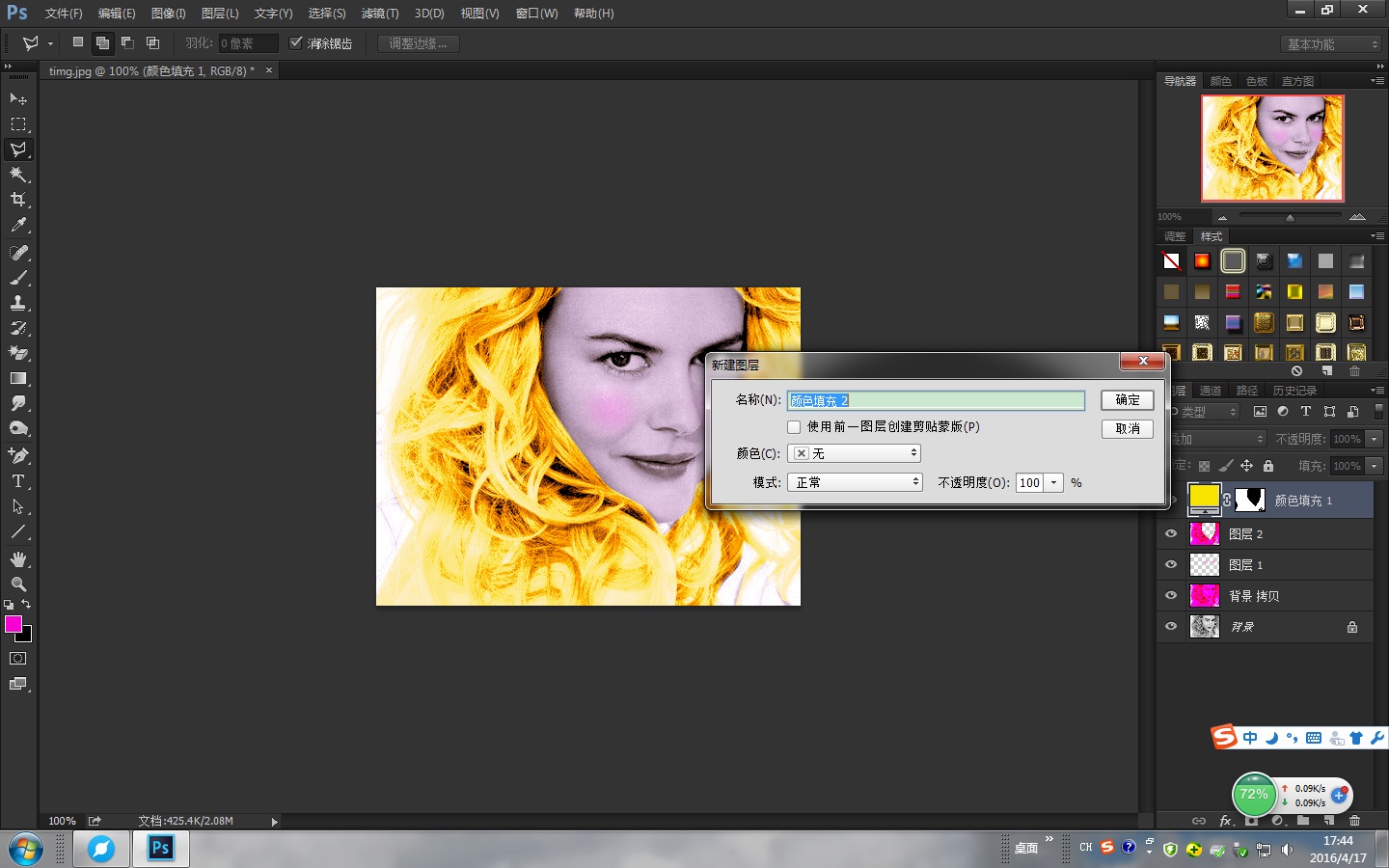Hide the 背景 拷贝 layer visibility

click(1171, 595)
